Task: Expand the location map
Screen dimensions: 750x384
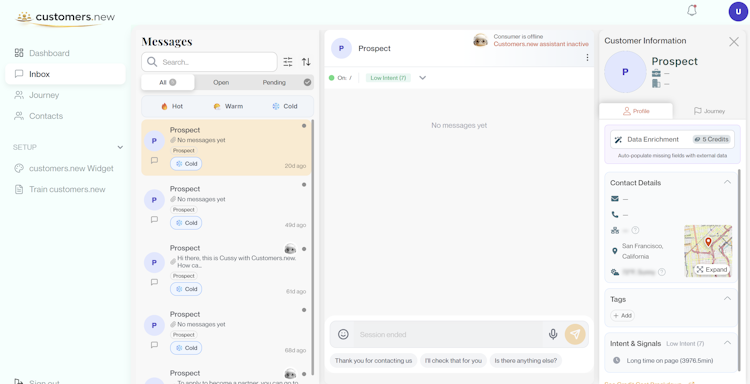Action: pyautogui.click(x=712, y=270)
